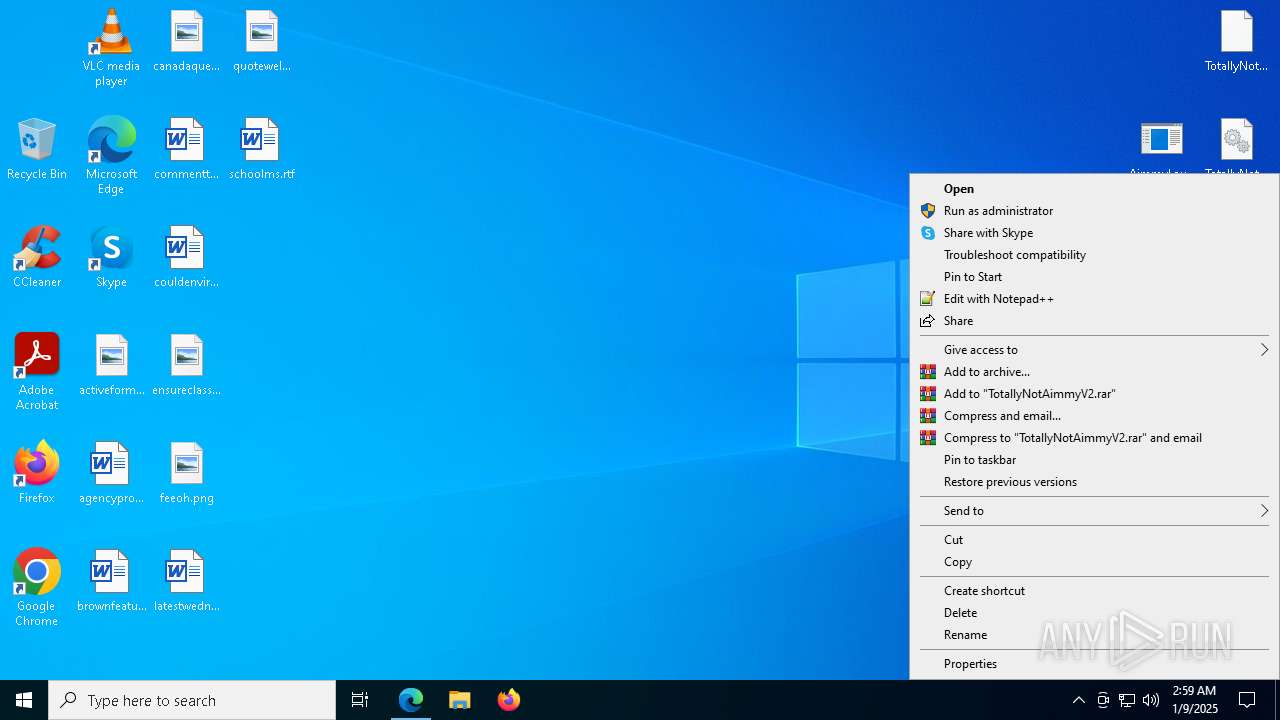Choose Rename in the context menu
Image resolution: width=1280 pixels, height=720 pixels.
1094,635
